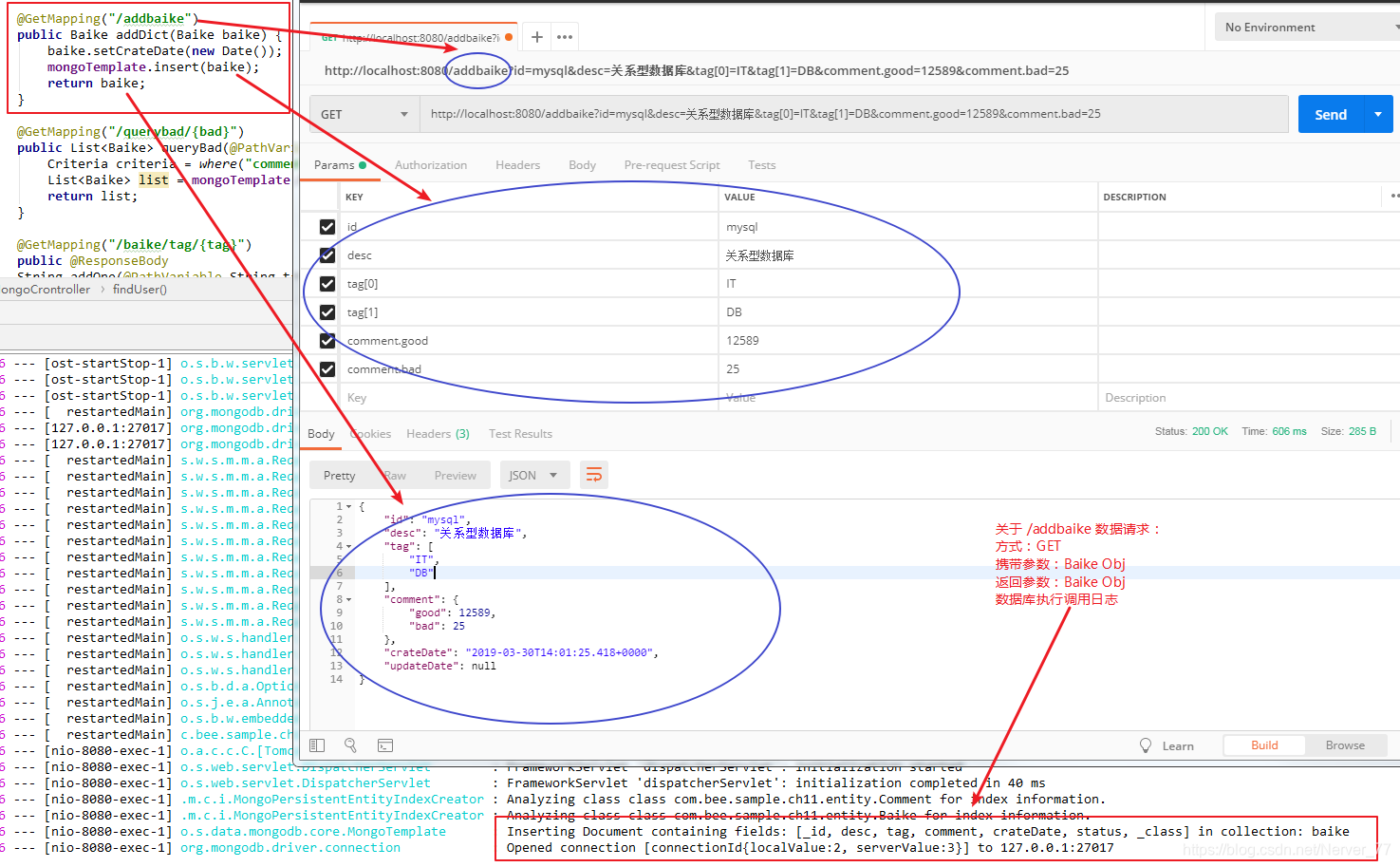Open the JSON format dropdown
The width and height of the screenshot is (1400, 867).
click(x=534, y=475)
